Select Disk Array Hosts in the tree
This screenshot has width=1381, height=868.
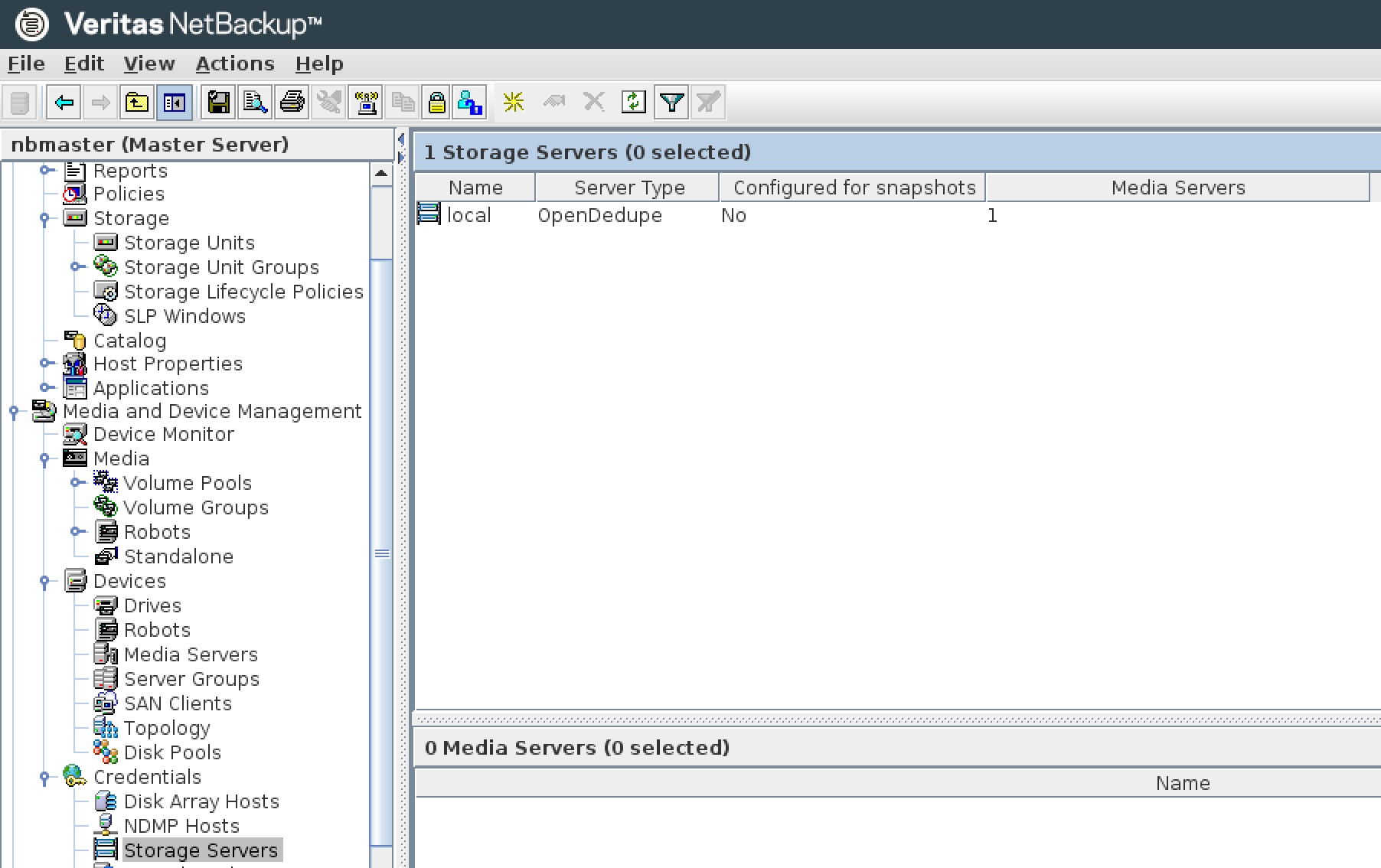[x=201, y=801]
